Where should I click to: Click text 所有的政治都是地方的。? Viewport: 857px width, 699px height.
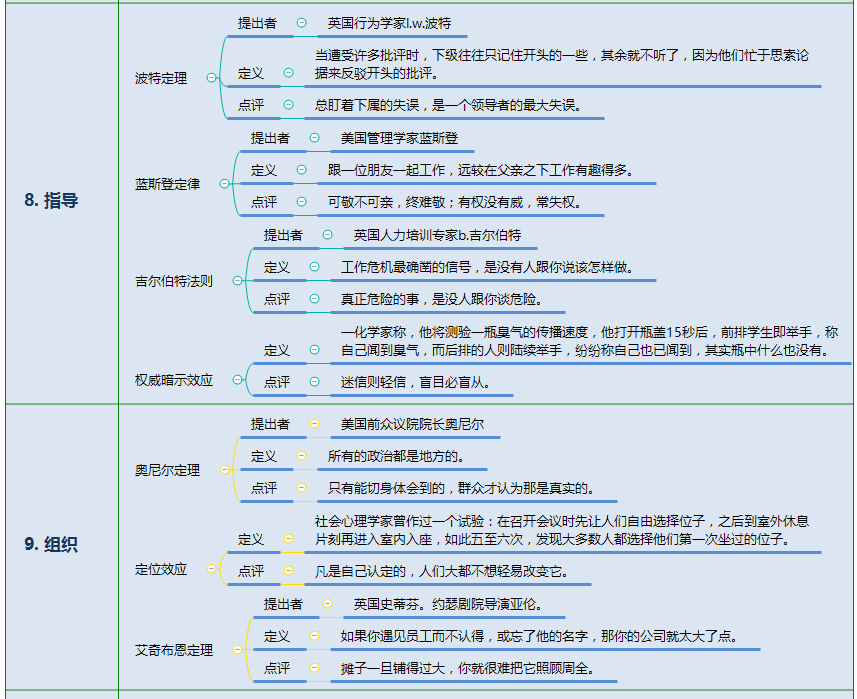coord(396,456)
